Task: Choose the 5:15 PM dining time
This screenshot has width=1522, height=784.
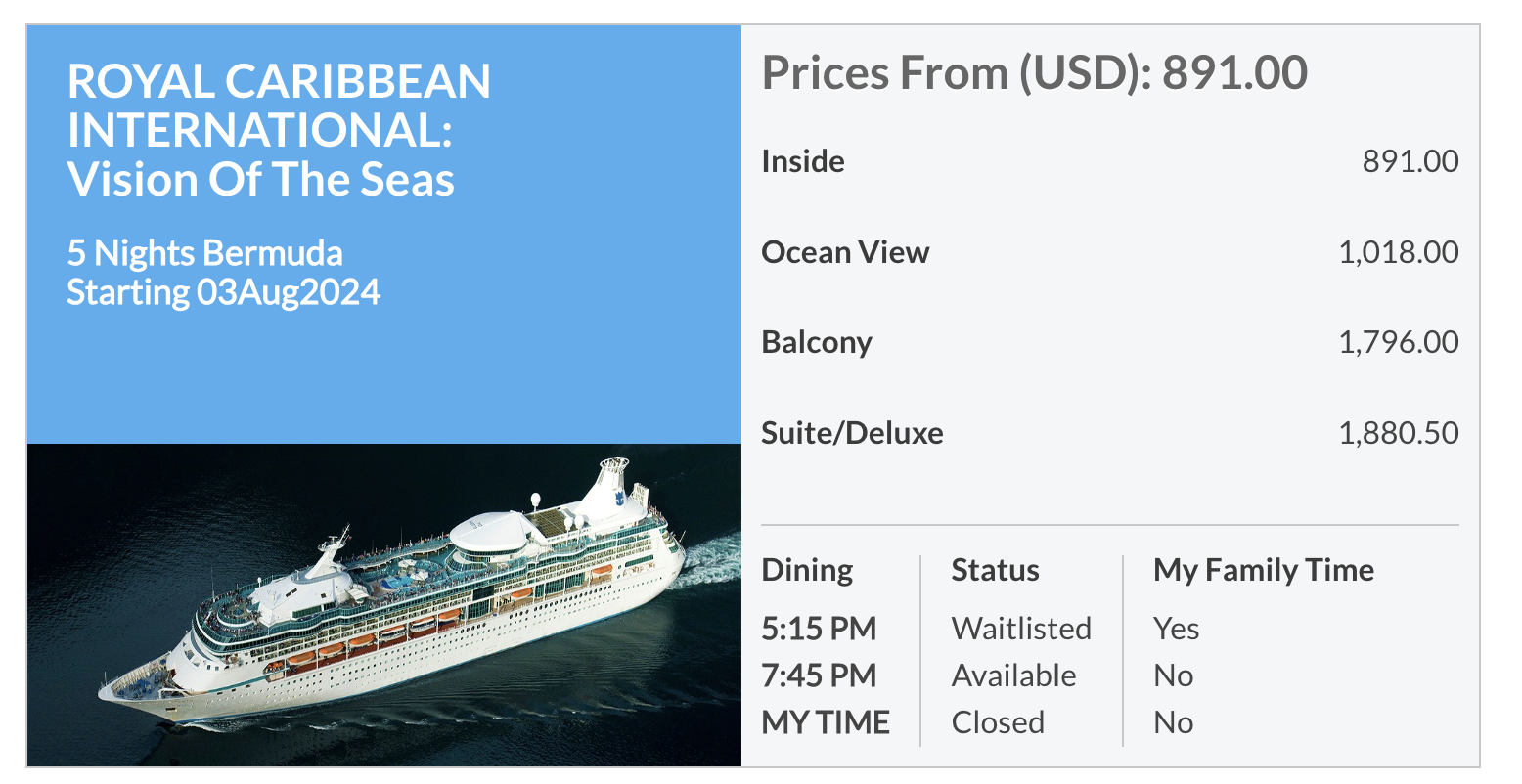Action: pos(819,629)
